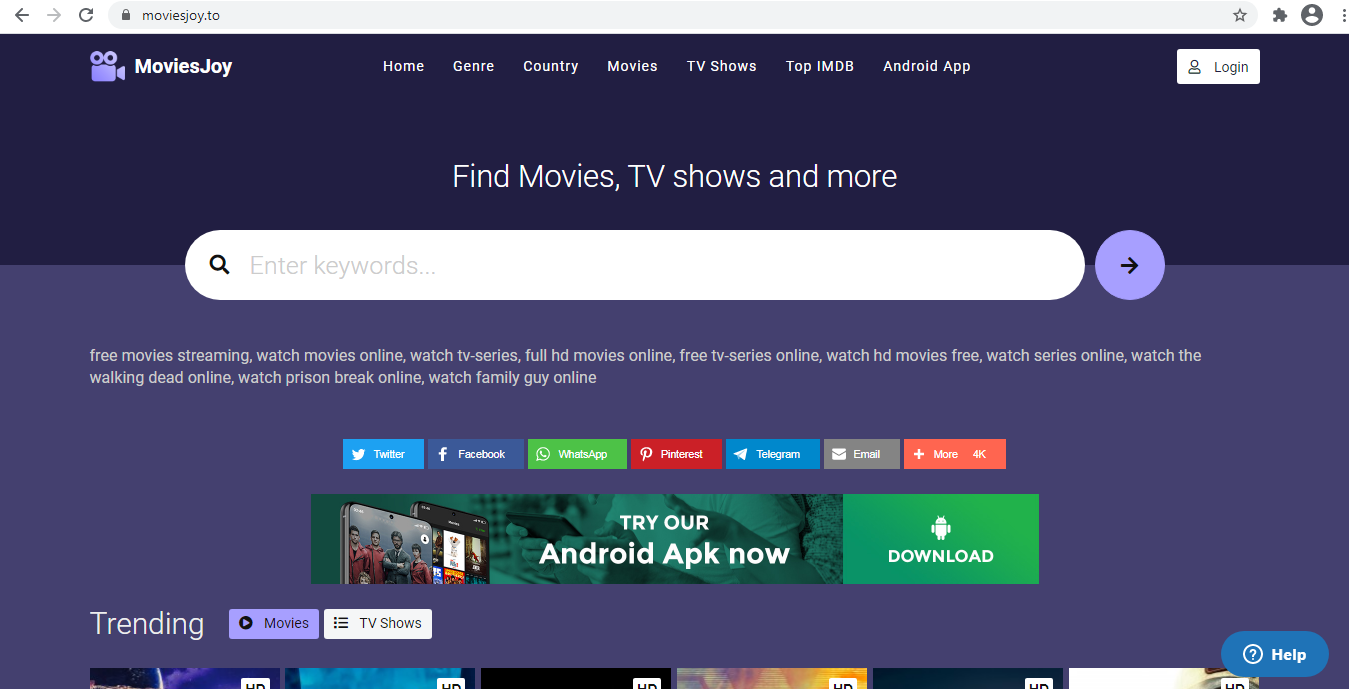Click the MoviesJoy camera logo
Image resolution: width=1349 pixels, height=689 pixels.
pos(107,67)
